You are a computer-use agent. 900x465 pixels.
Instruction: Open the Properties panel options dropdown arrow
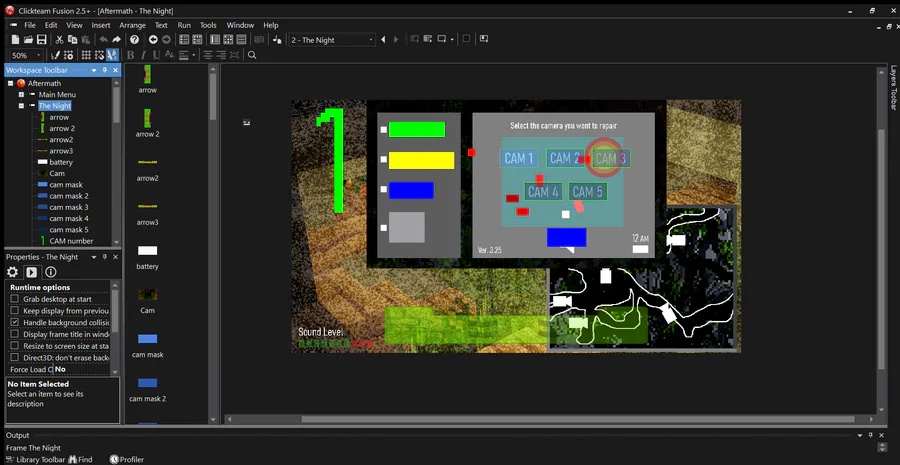[94, 257]
